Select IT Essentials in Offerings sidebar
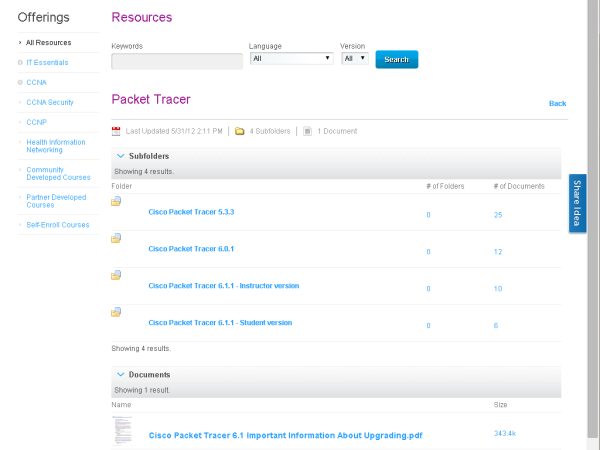600x450 pixels. tap(49, 62)
